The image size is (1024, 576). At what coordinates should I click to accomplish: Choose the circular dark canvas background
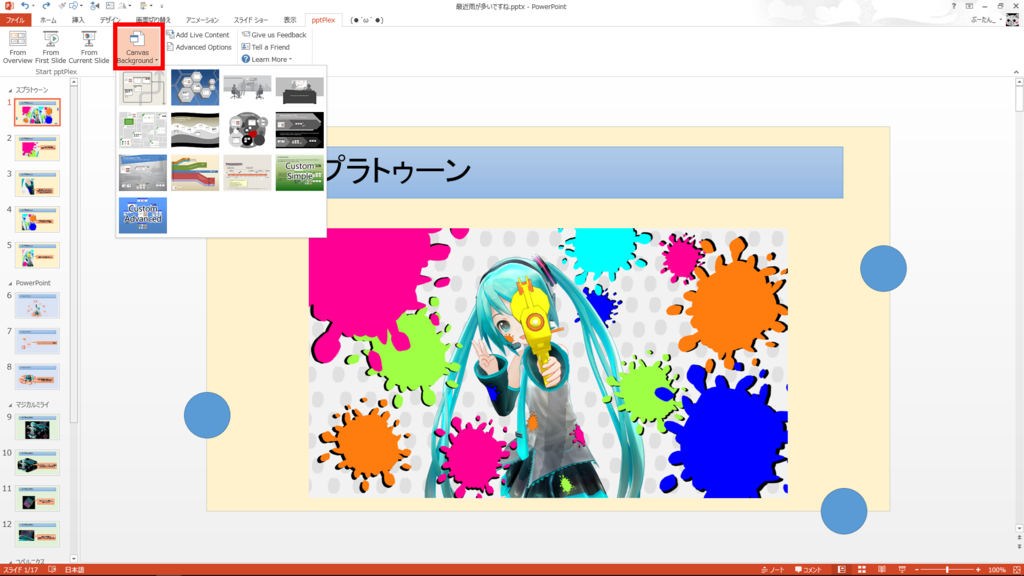click(x=248, y=130)
